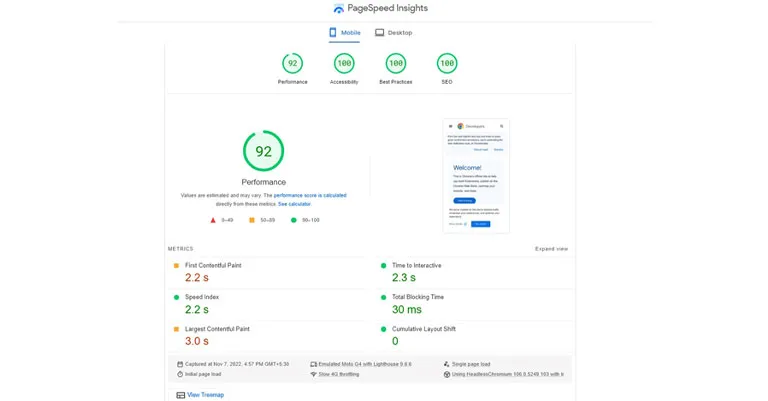Click the Largest Contentful Paint metric label
768x401 pixels.
[217, 329]
